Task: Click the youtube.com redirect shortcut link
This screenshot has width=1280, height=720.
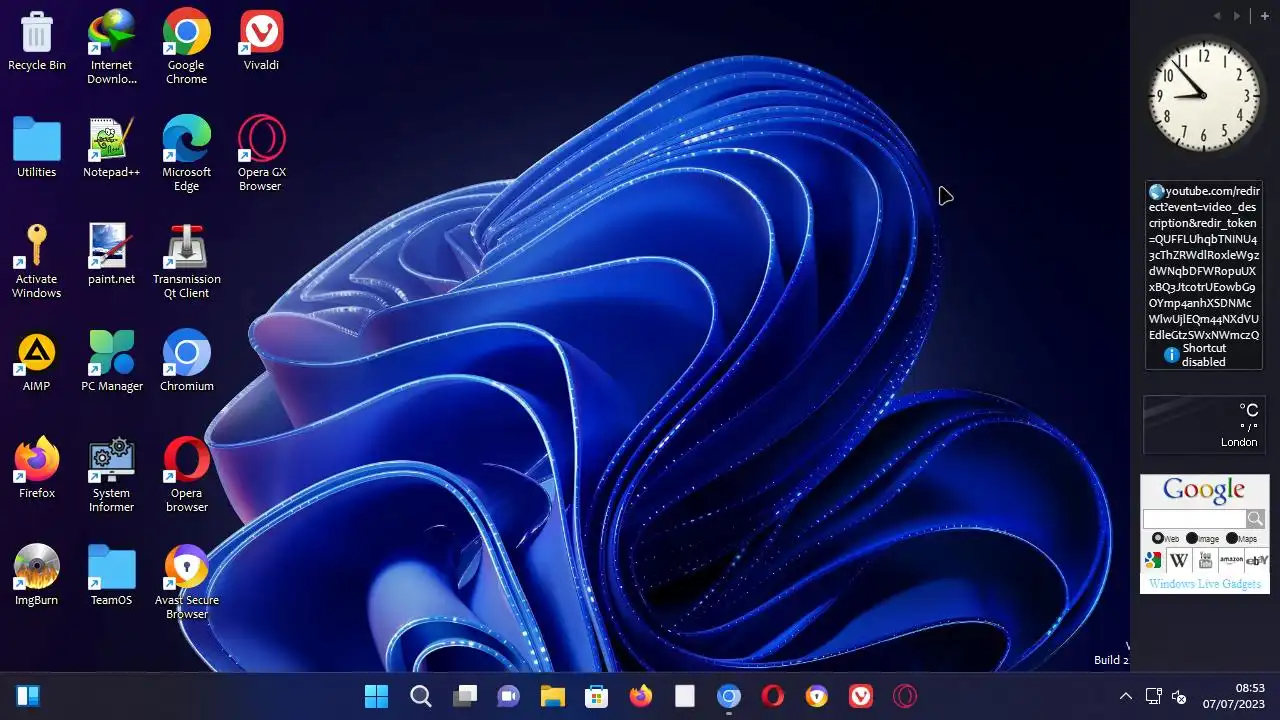Action: (1204, 263)
